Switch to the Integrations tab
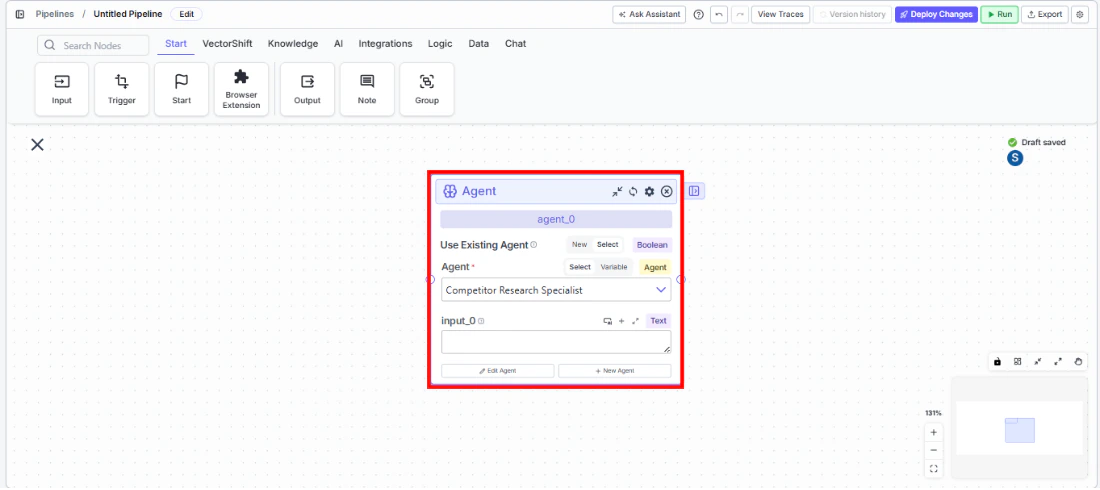 (385, 44)
